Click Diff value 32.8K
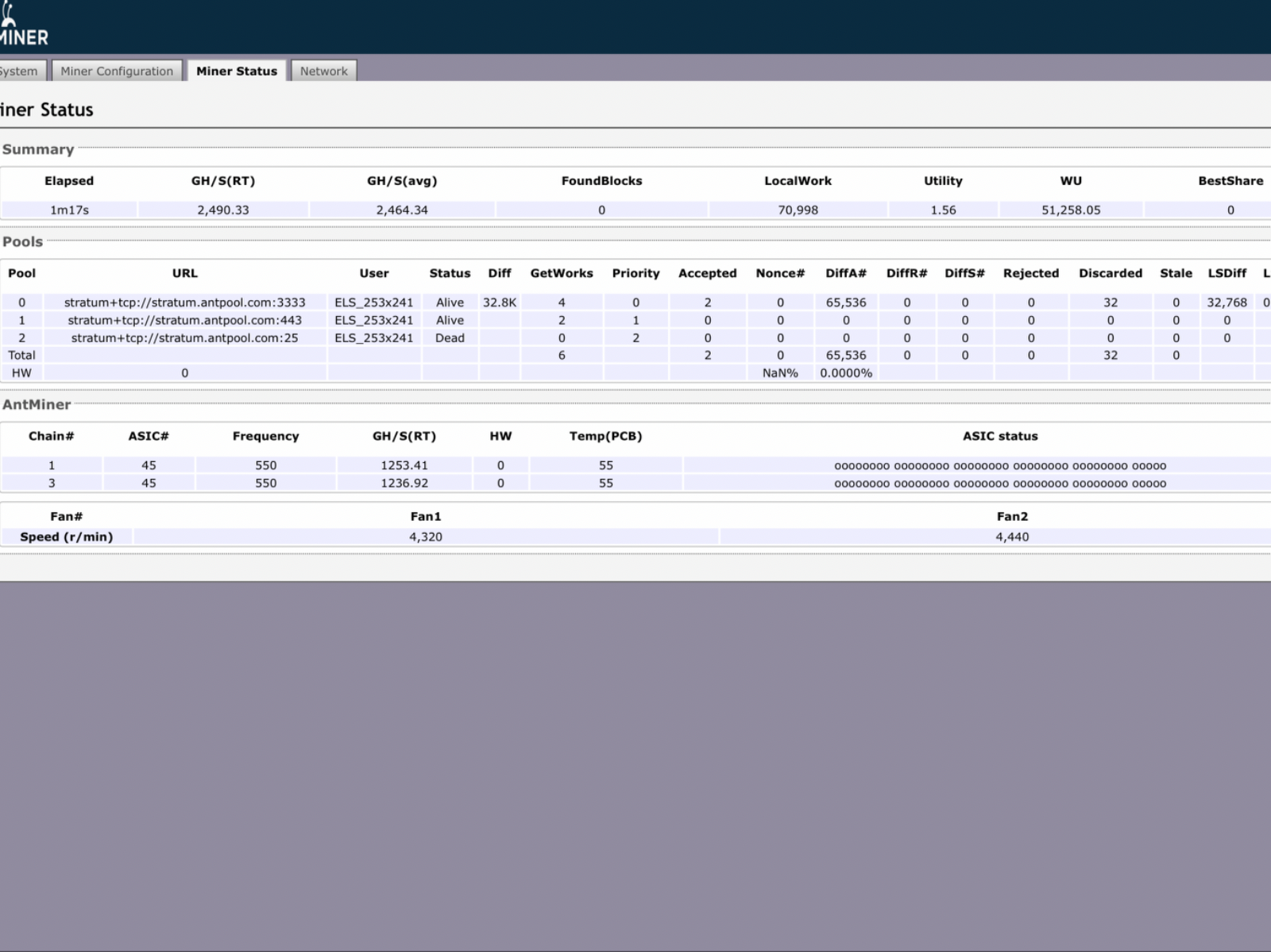 [500, 303]
